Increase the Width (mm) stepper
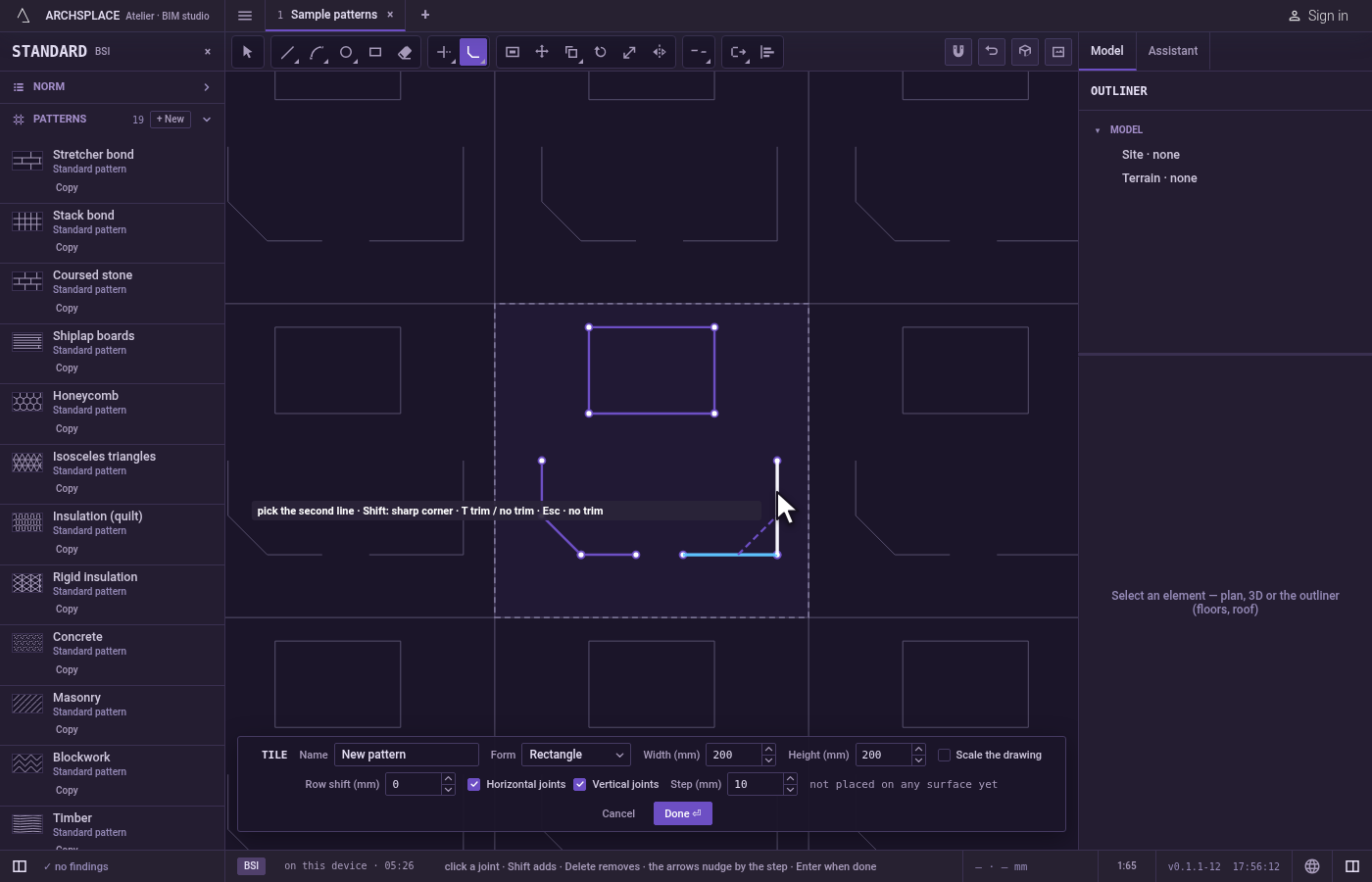This screenshot has height=882, width=1372. (768, 750)
